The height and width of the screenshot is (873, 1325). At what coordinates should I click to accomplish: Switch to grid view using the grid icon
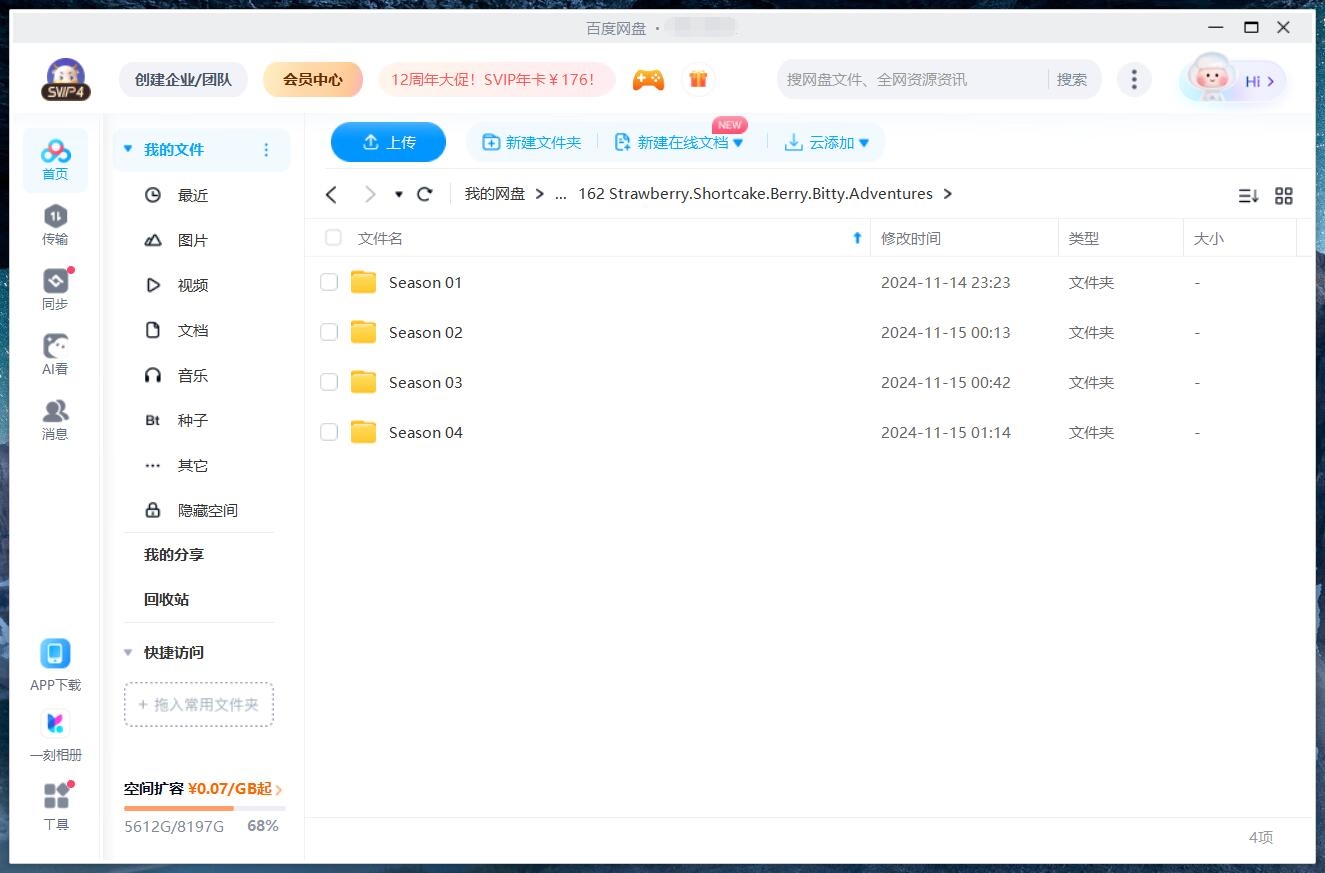[1284, 196]
